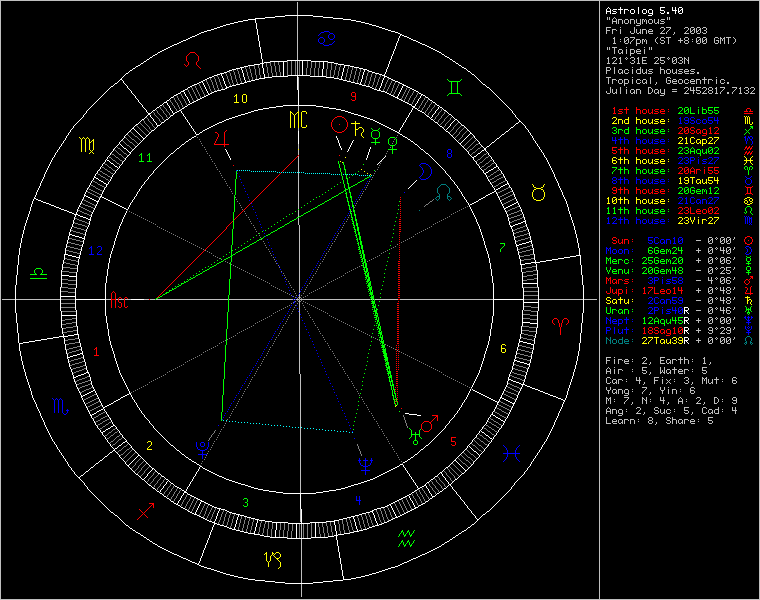Screen dimensions: 760x600
Task: Select house number 10 in the wheel
Action: pos(240,98)
